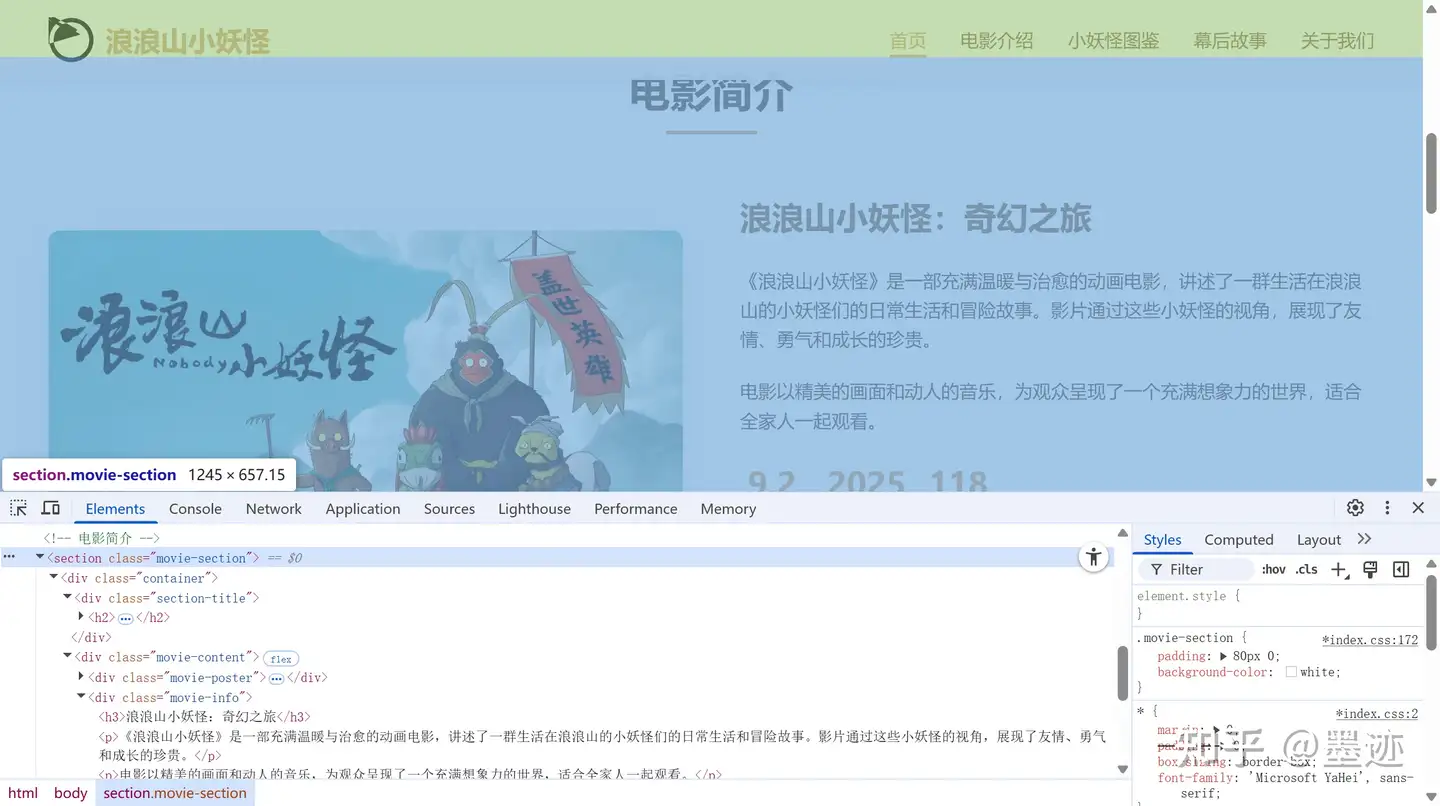Go to 关于我们 in page navigation
The height and width of the screenshot is (806, 1440).
1337,41
